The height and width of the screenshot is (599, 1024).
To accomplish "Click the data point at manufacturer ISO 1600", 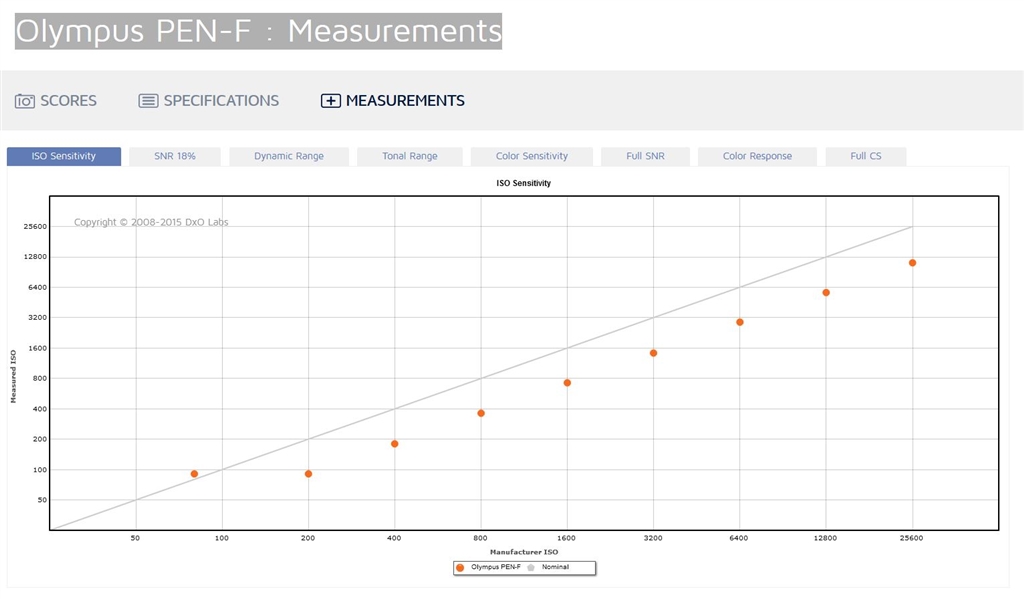I will [567, 383].
